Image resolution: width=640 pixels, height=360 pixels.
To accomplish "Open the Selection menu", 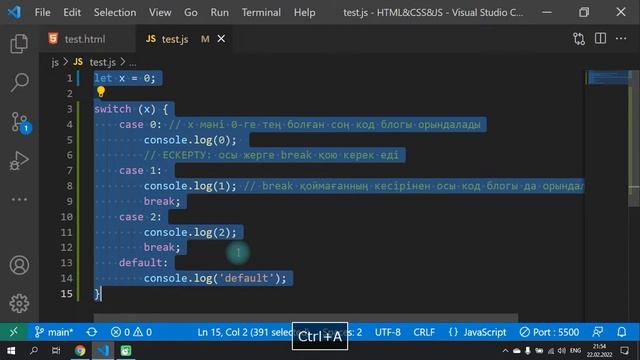I will (115, 13).
